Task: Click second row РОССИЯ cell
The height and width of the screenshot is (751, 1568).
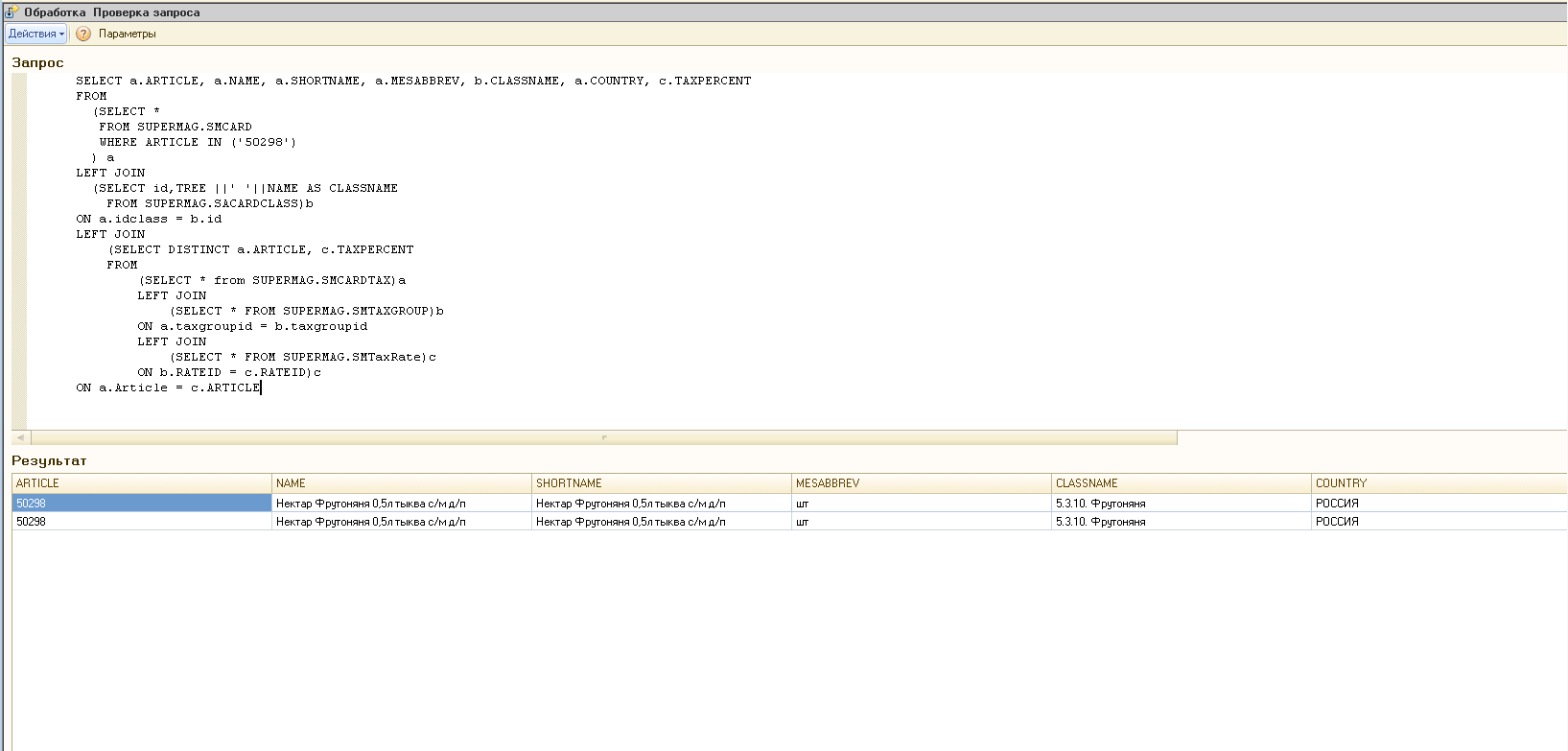Action: [1439, 522]
